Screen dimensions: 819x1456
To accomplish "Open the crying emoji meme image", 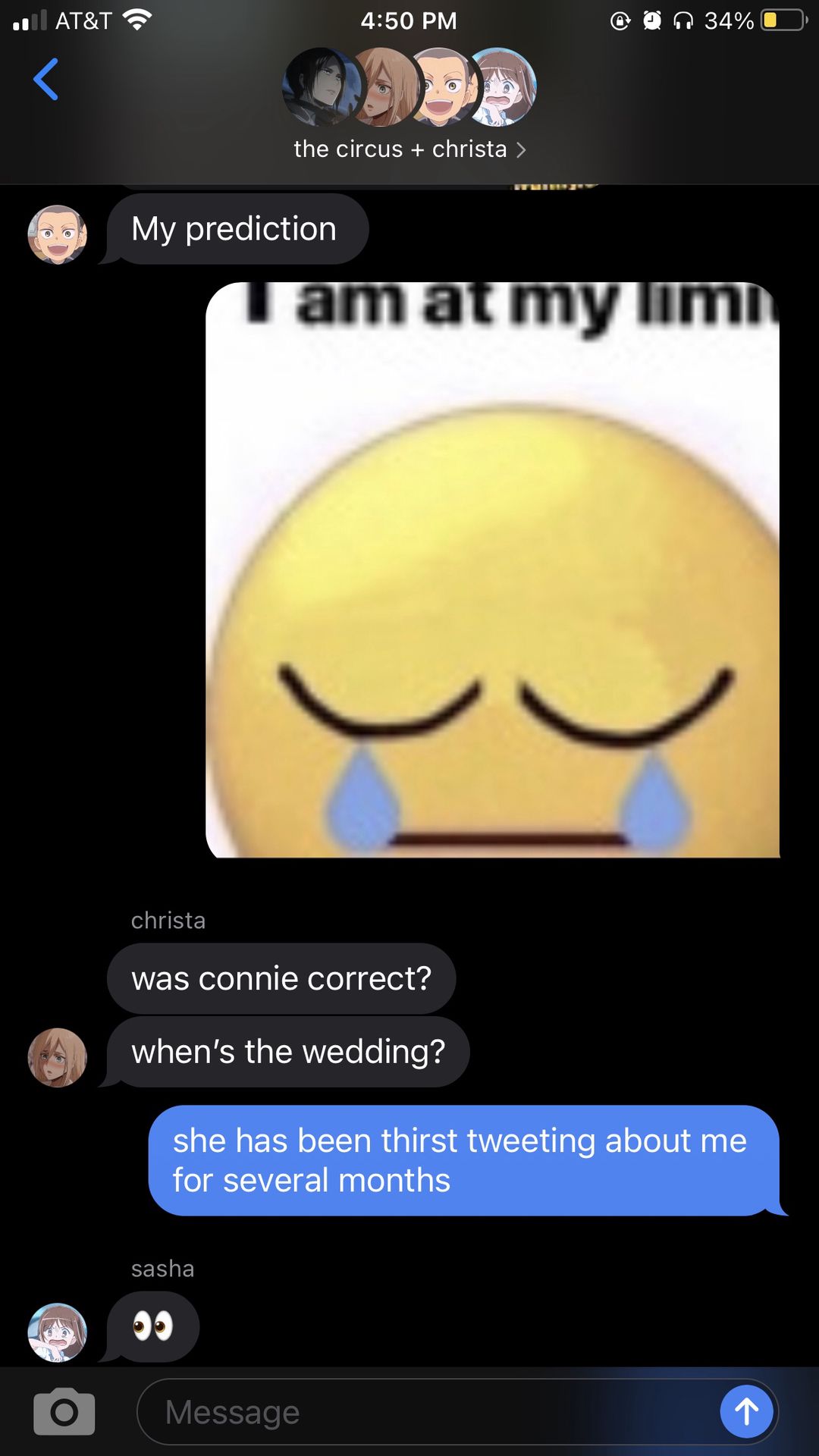I will point(493,570).
